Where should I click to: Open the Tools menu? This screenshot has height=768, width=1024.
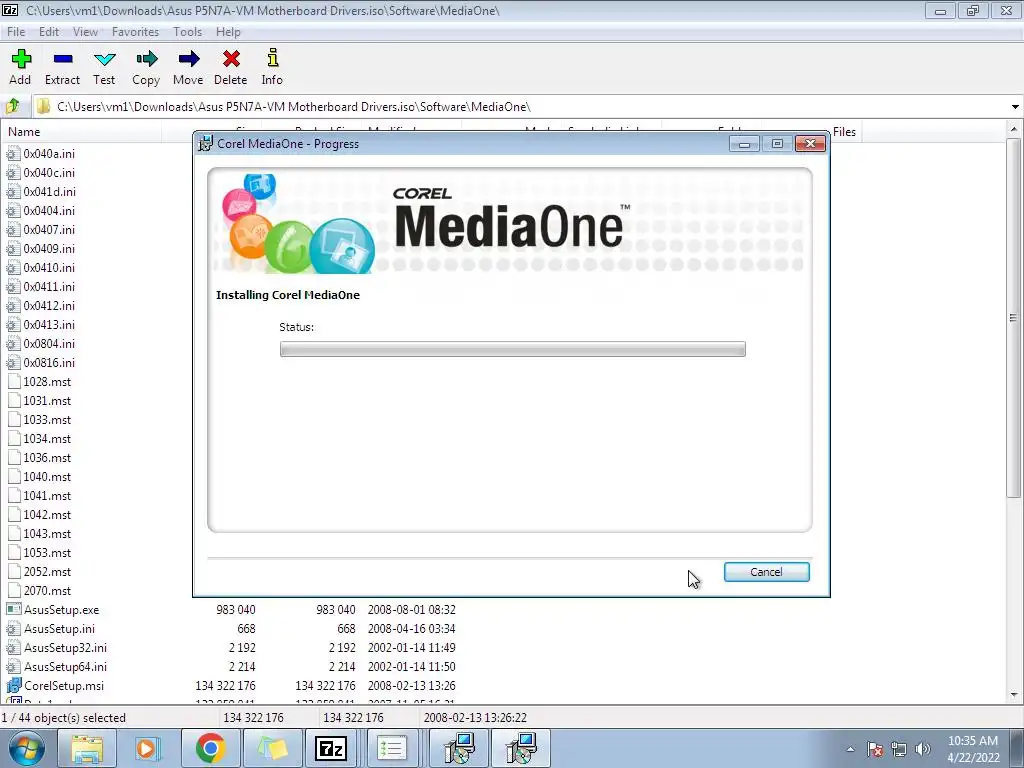click(187, 31)
